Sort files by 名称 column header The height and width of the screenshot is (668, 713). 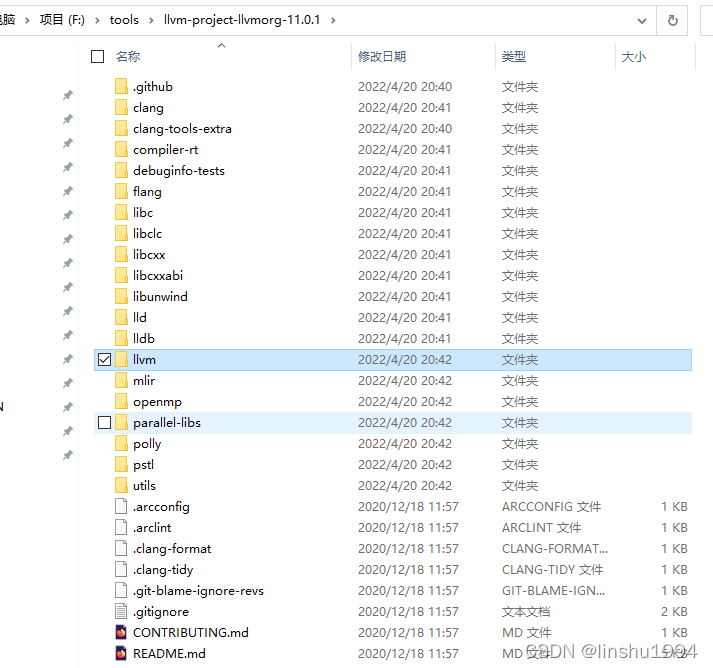coord(128,56)
